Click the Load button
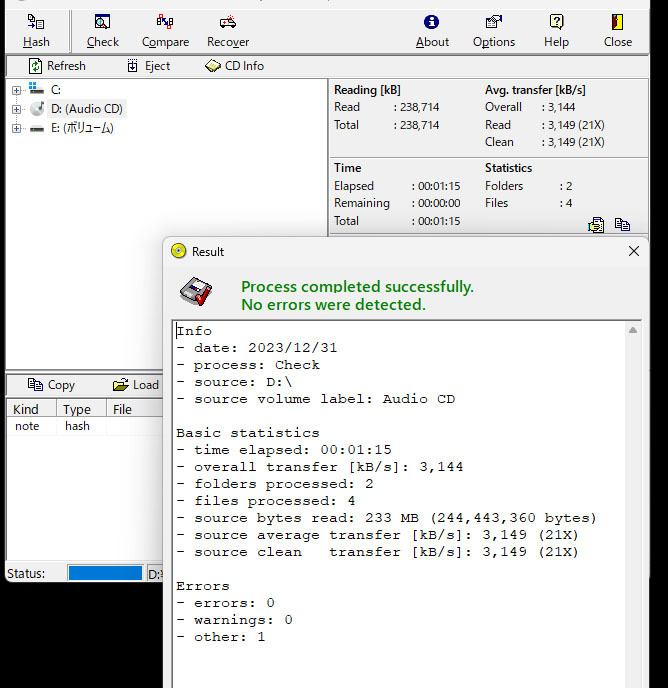 (x=135, y=385)
